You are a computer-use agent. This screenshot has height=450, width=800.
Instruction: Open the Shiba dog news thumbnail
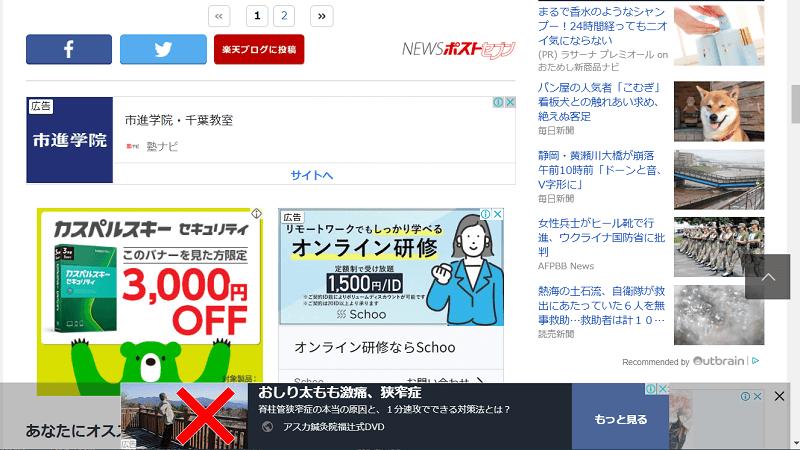pyautogui.click(x=718, y=110)
